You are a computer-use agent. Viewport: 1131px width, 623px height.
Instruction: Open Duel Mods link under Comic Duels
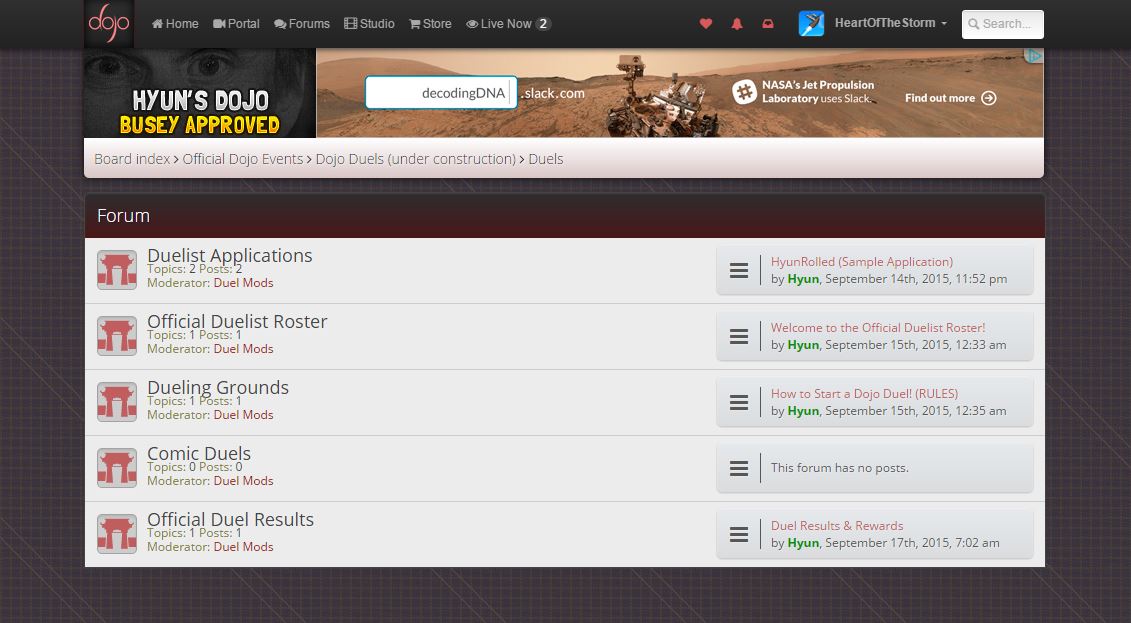pyautogui.click(x=243, y=480)
